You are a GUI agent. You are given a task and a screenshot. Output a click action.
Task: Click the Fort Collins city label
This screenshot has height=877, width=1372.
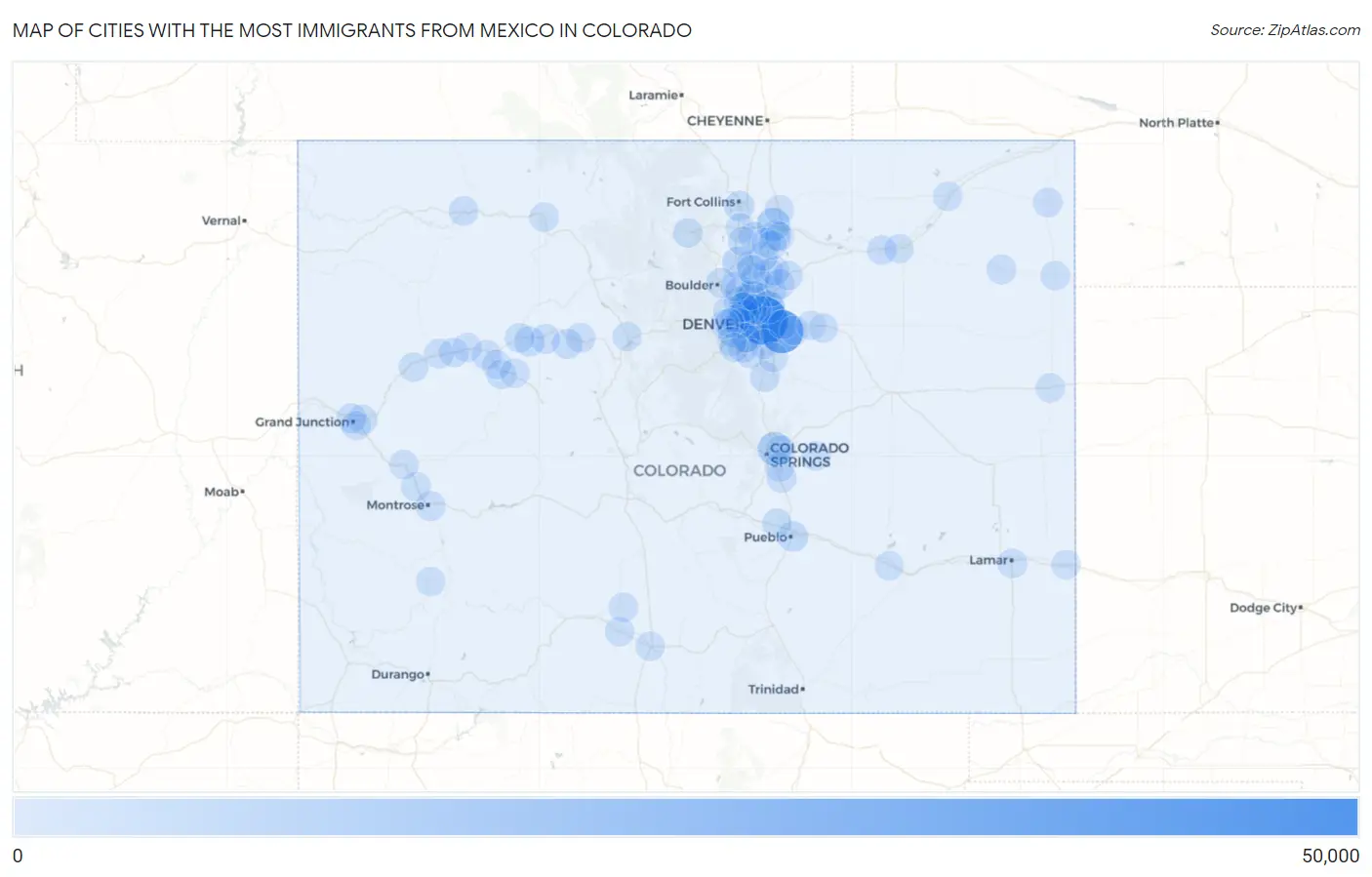point(703,202)
